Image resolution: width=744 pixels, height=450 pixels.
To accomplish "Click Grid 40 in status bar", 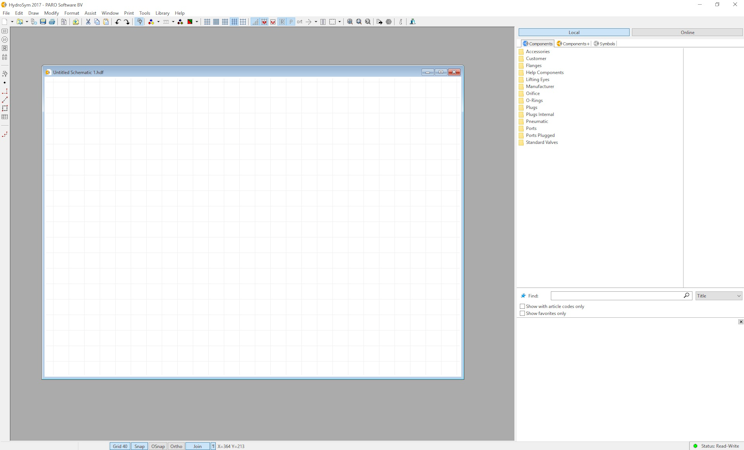I will [x=120, y=446].
